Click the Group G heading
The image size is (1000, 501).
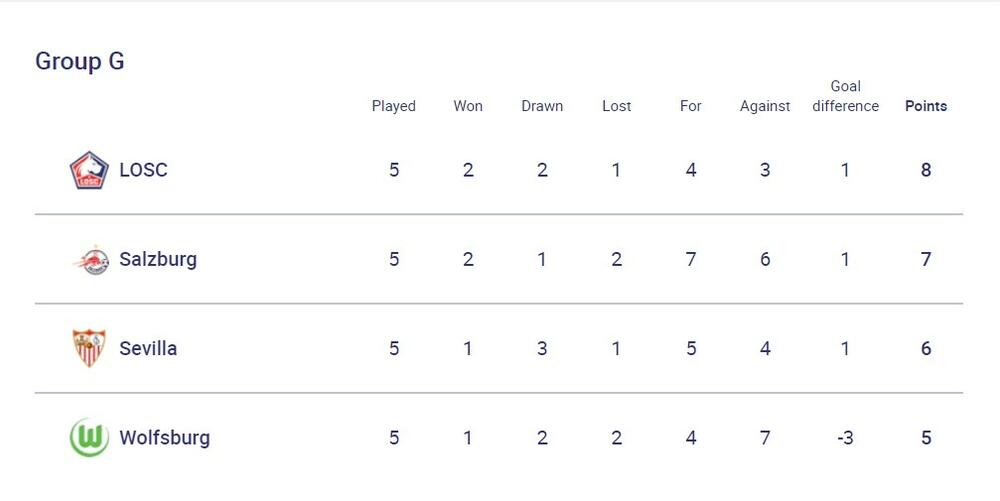coord(80,61)
